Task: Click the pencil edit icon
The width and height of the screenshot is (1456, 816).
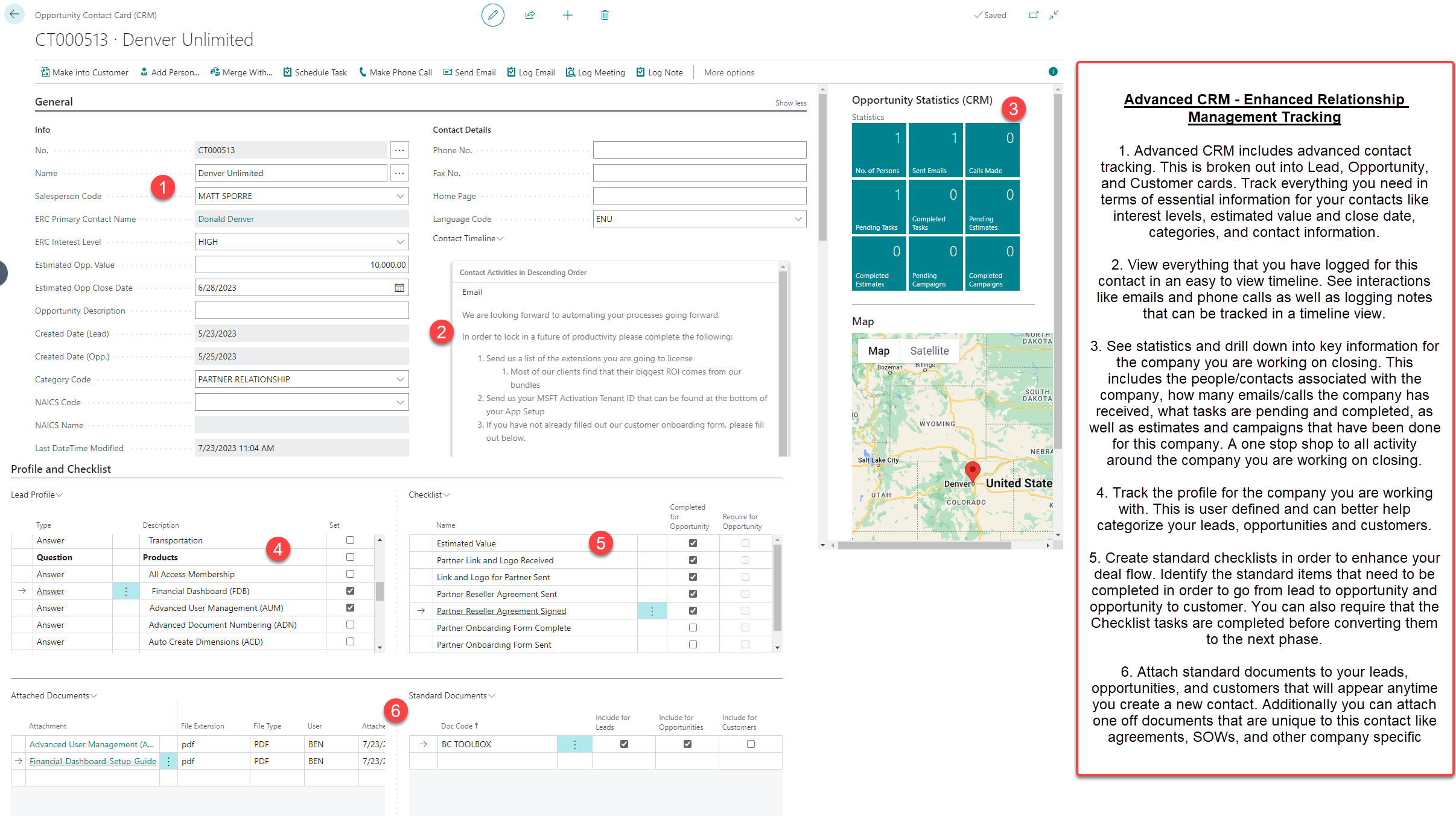Action: tap(492, 15)
